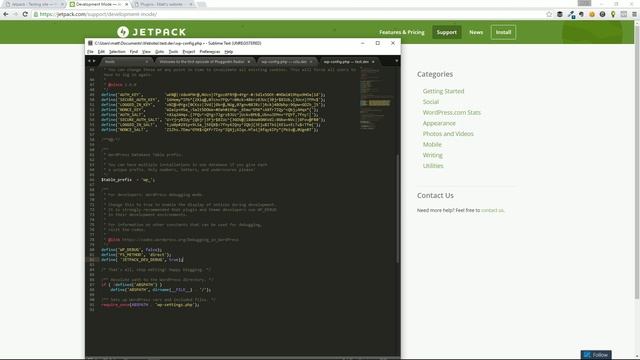Open the Tools menu in Sublime Text
The height and width of the screenshot is (360, 640).
point(173,52)
